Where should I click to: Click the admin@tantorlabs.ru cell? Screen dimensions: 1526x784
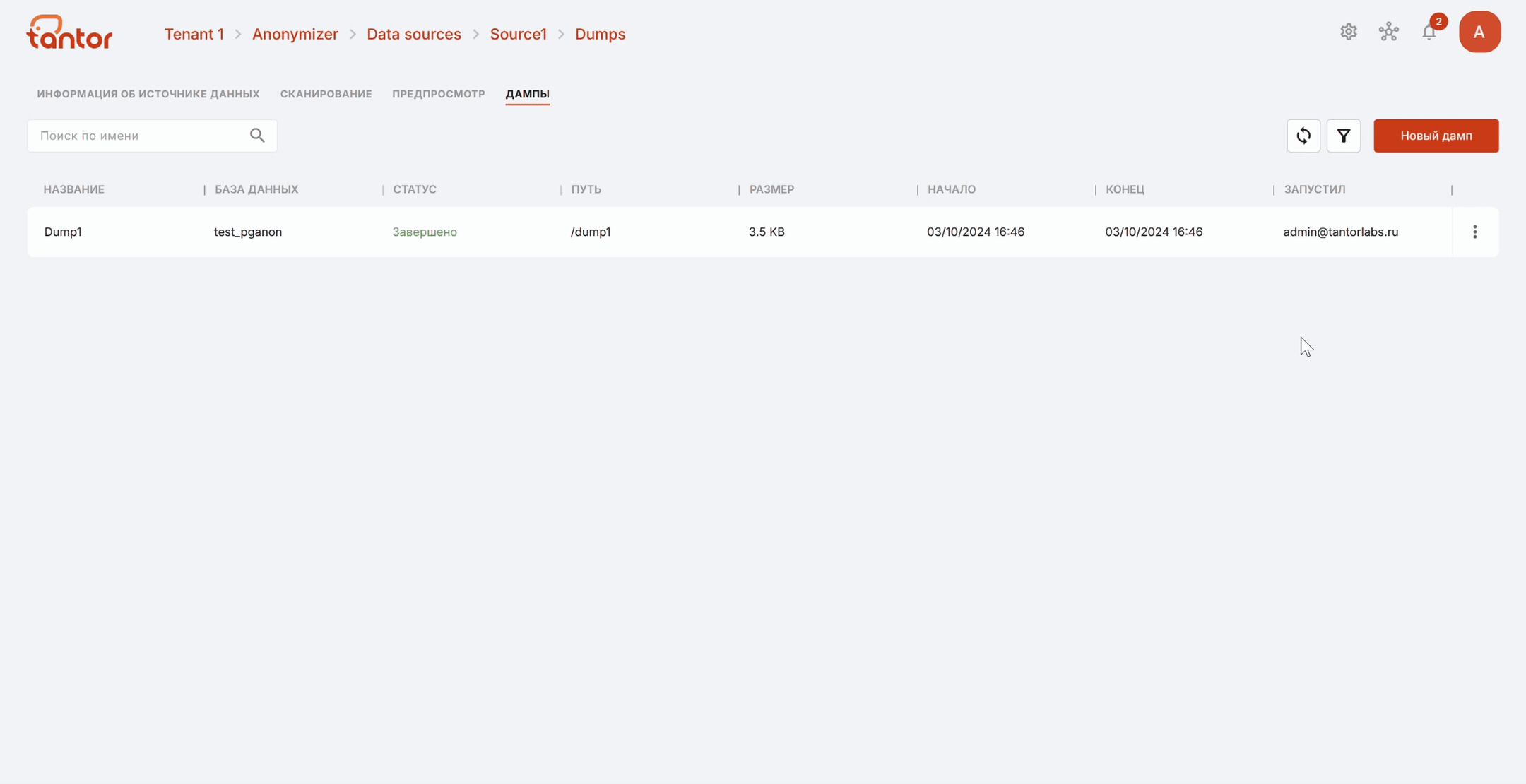point(1340,232)
